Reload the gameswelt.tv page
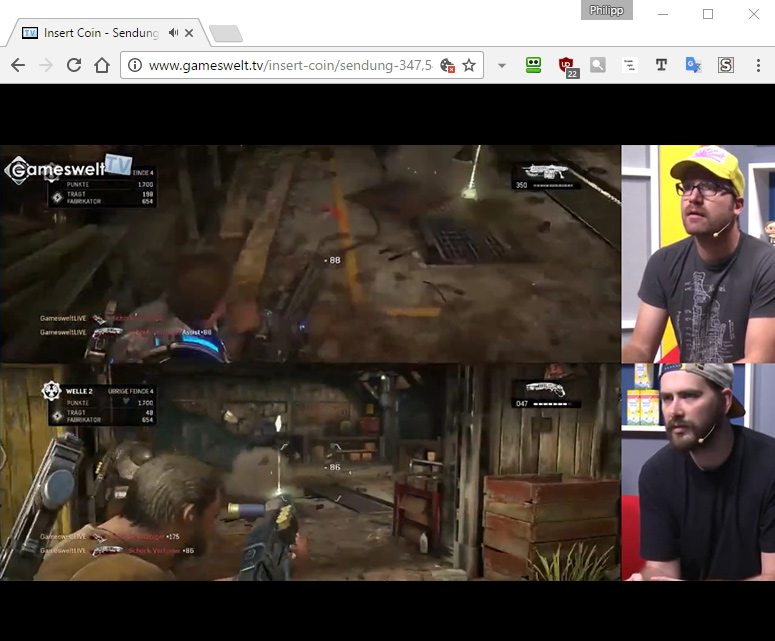Image resolution: width=775 pixels, height=641 pixels. 74,65
